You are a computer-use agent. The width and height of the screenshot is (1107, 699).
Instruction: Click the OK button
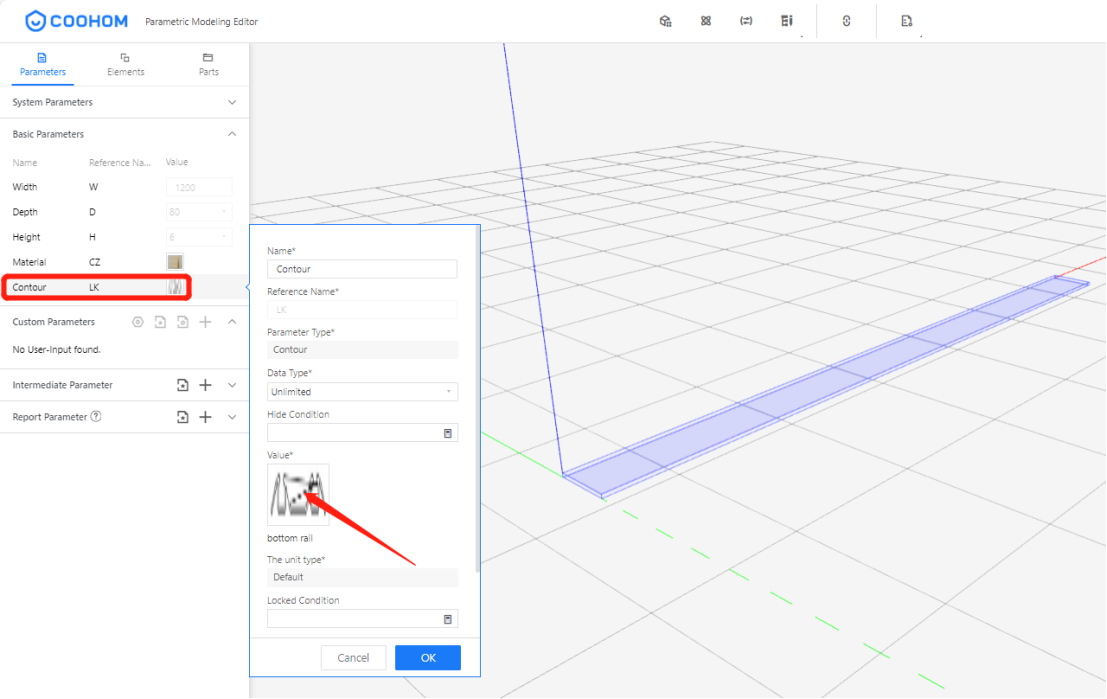[x=427, y=658]
